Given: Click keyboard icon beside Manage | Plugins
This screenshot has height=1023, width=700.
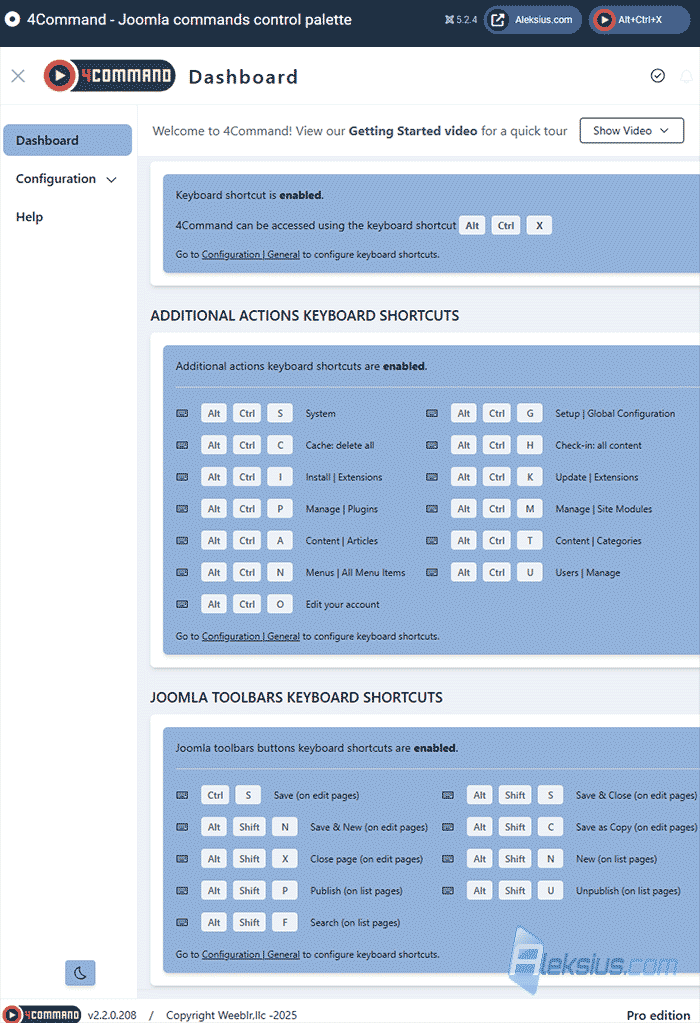Looking at the screenshot, I should [183, 509].
